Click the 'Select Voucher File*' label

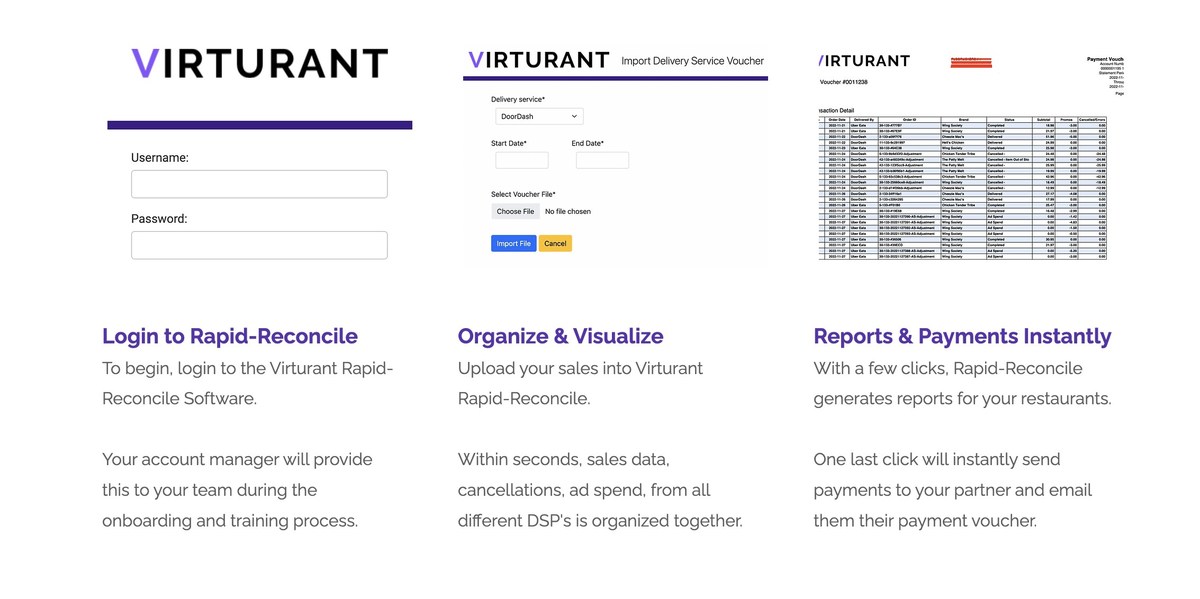coord(523,194)
